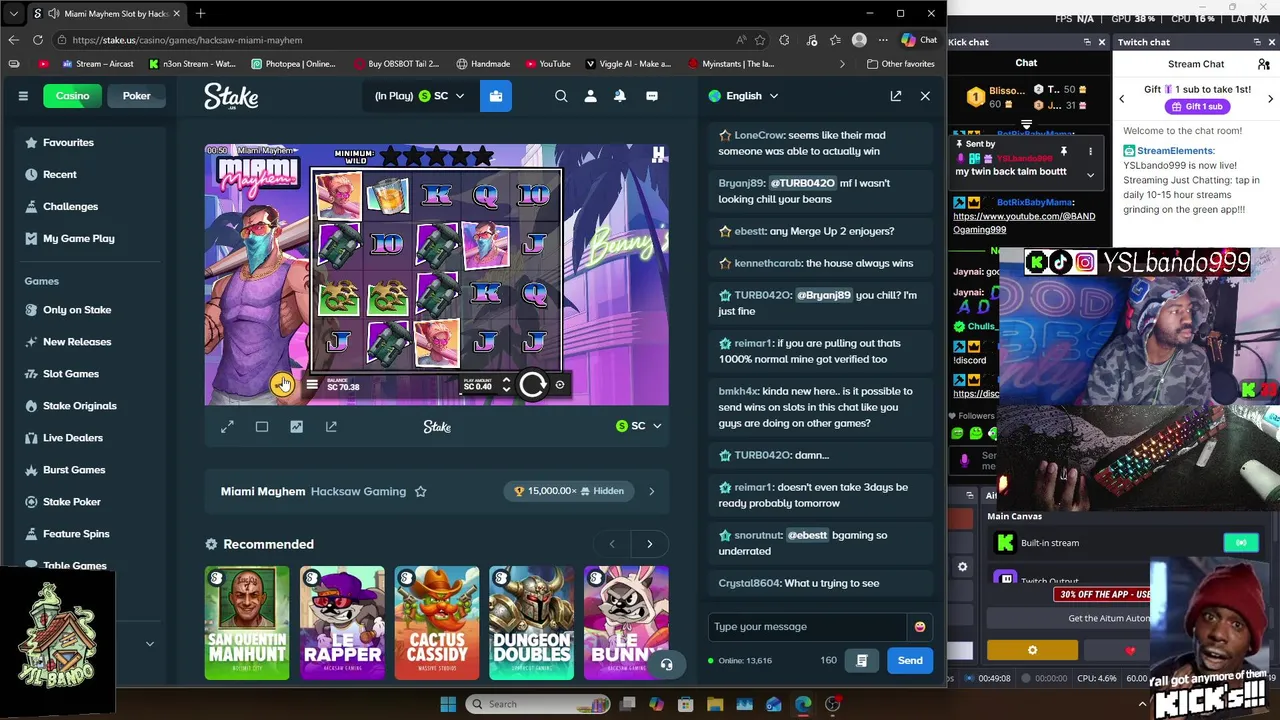Switch to the Poker tab
Screen dimensions: 1280x720
(x=136, y=96)
